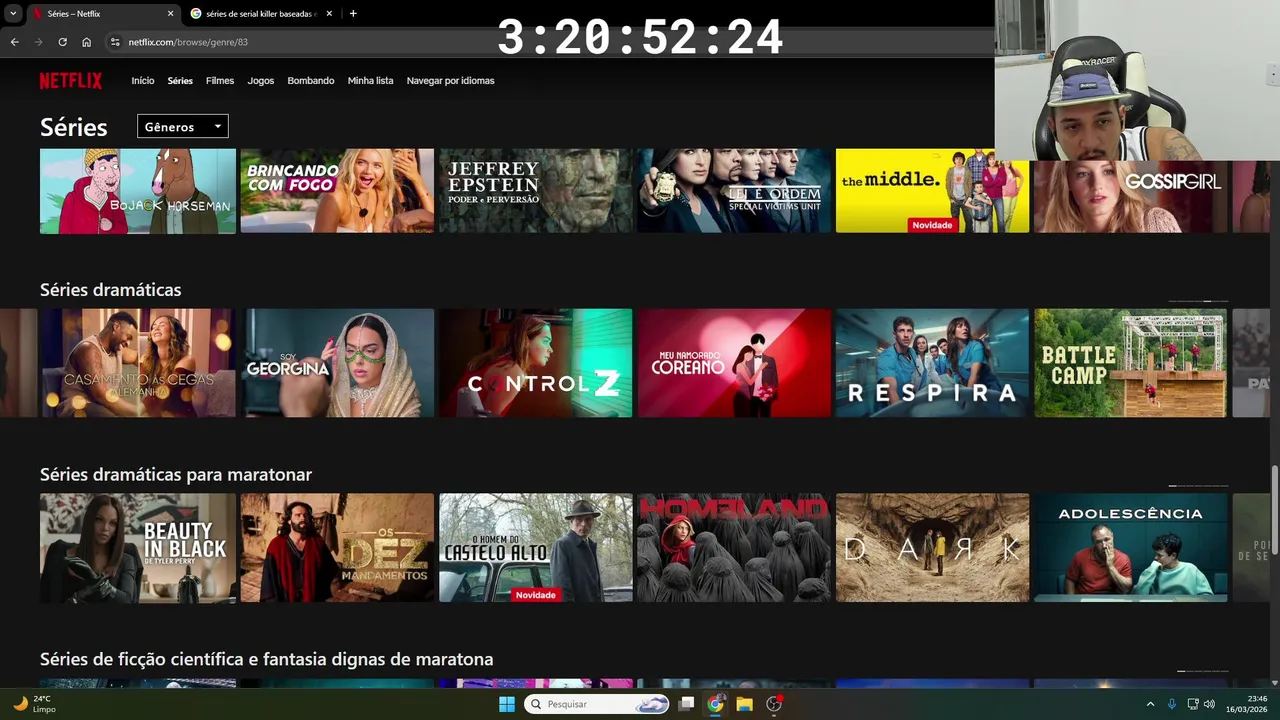Open Lei e Ordem Special Victims Unit

[x=734, y=191]
